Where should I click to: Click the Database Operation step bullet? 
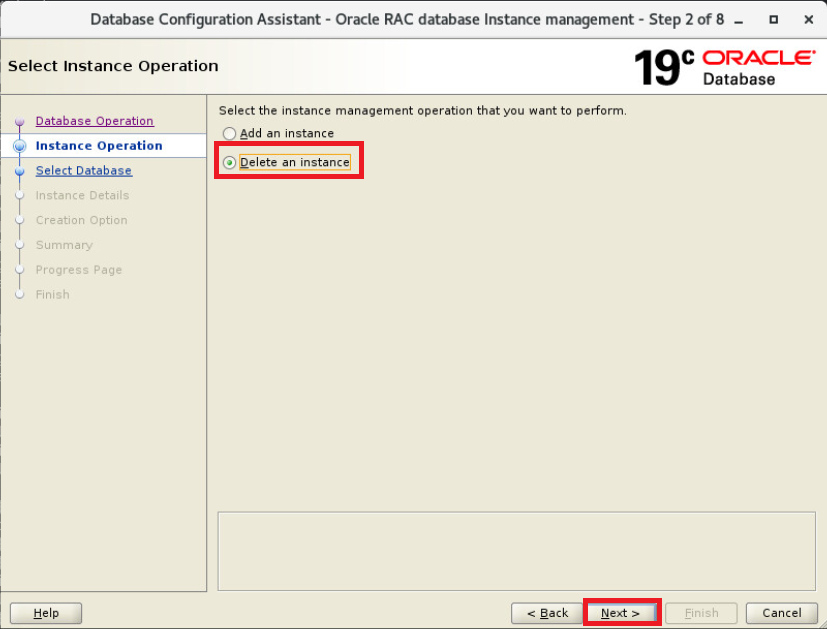[20, 121]
